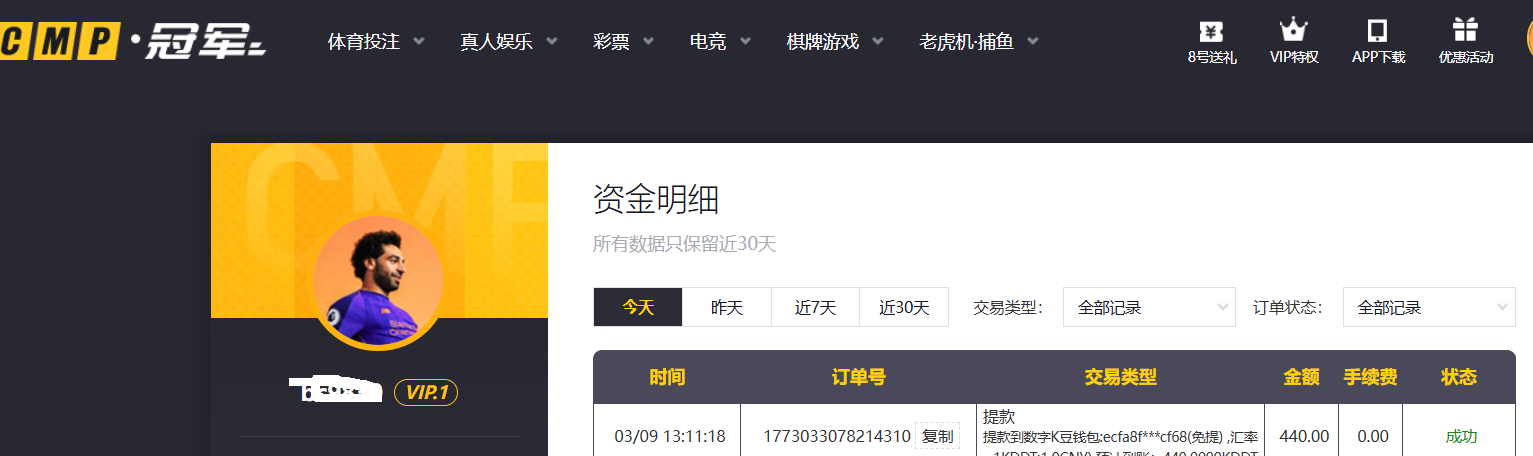Click the 成功 status cell
The height and width of the screenshot is (456, 1533).
click(x=1461, y=436)
